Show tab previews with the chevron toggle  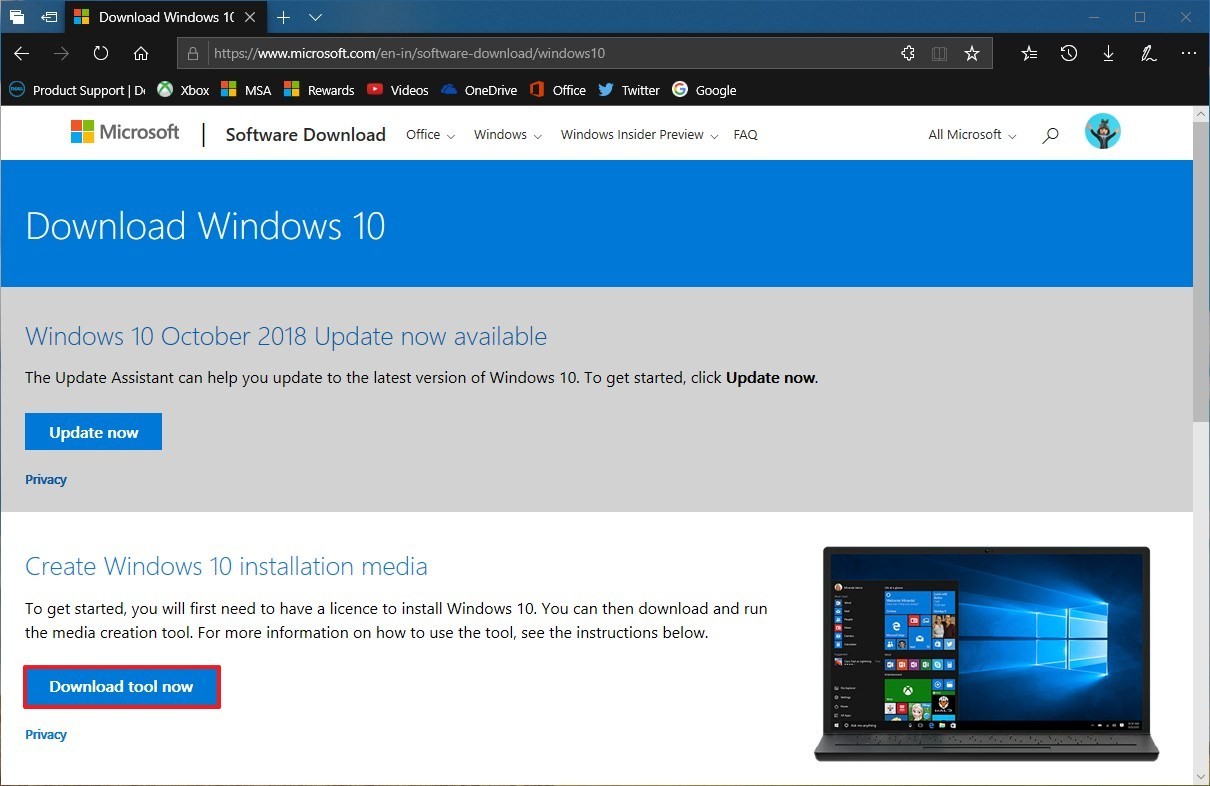315,17
